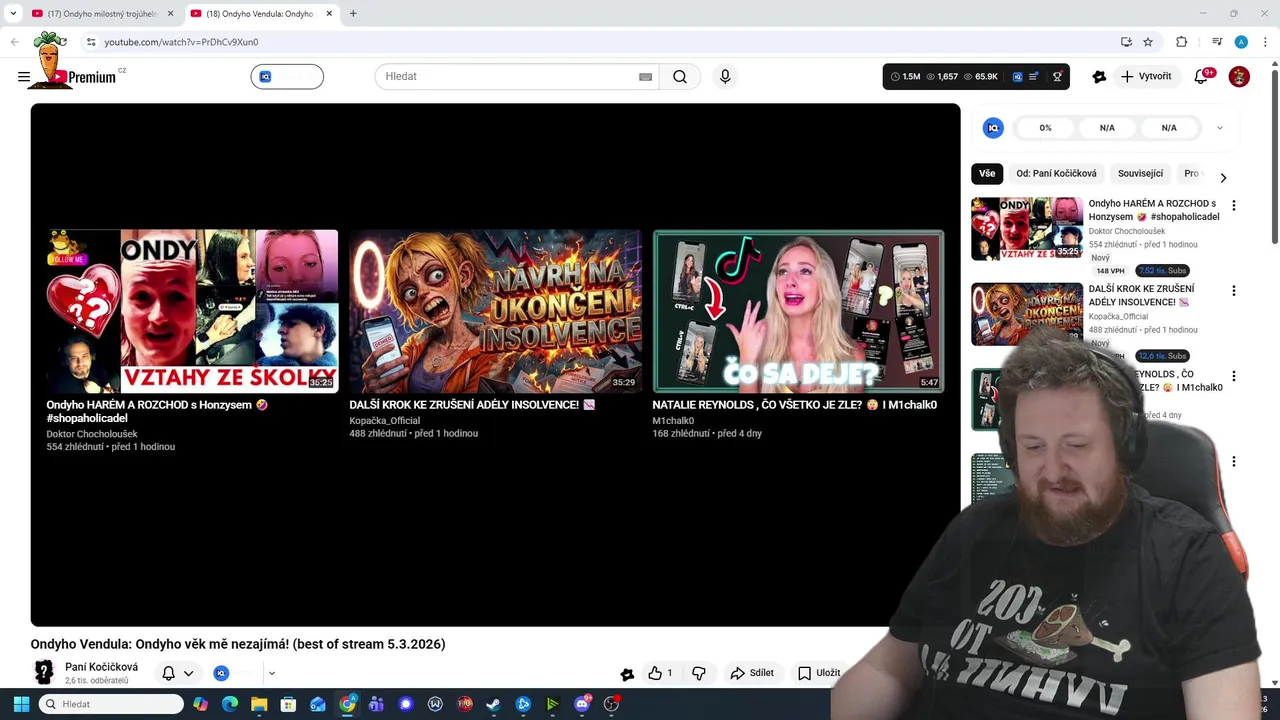Open more options for NATALIE REYNOLDS sidebar video

tap(1233, 377)
